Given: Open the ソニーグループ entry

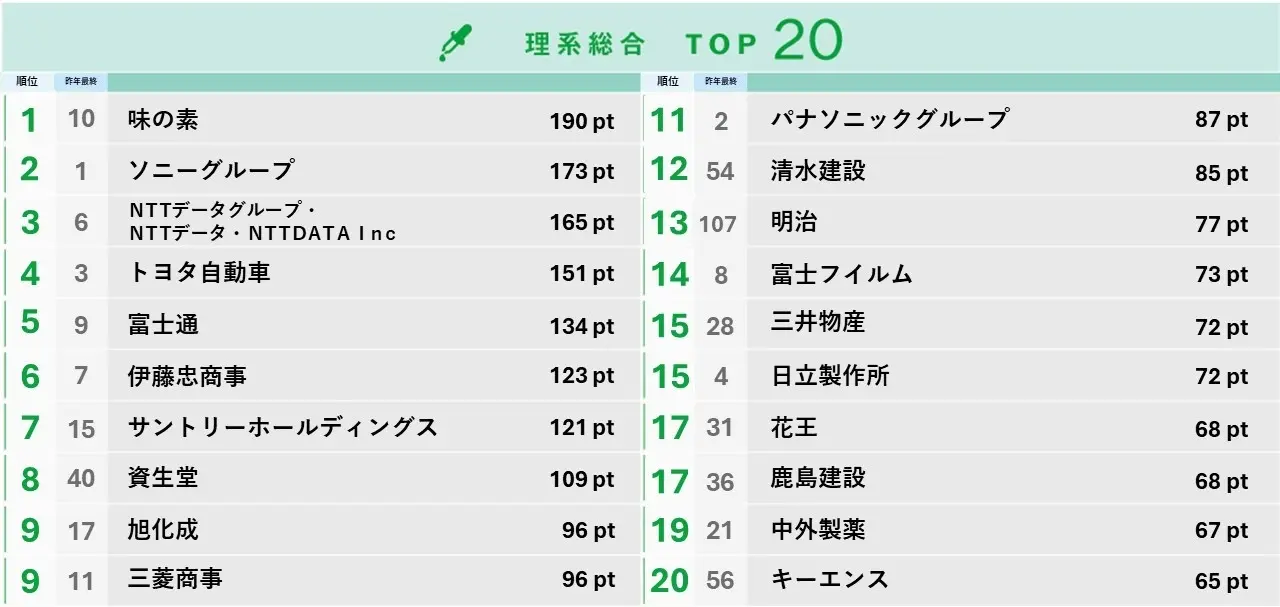Looking at the screenshot, I should [x=211, y=171].
